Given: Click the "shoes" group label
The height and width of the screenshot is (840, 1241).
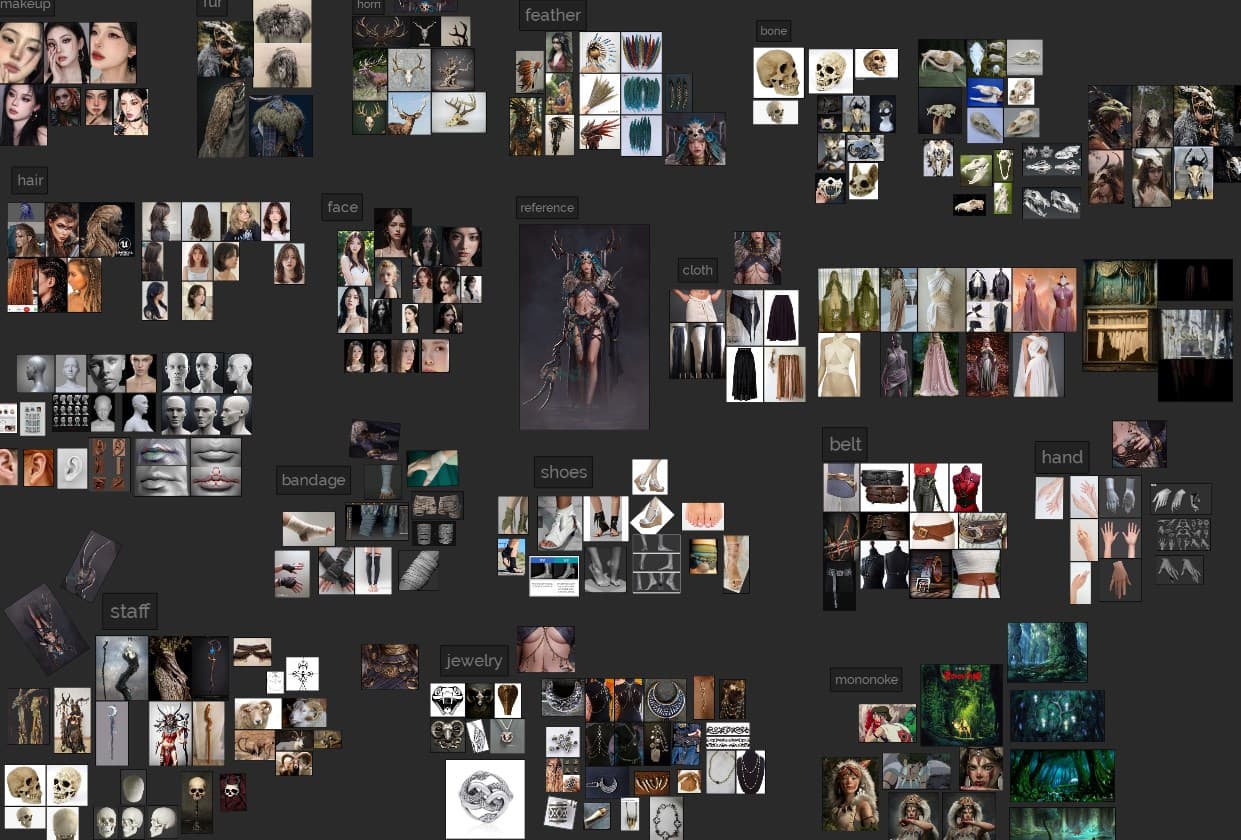Looking at the screenshot, I should (563, 472).
